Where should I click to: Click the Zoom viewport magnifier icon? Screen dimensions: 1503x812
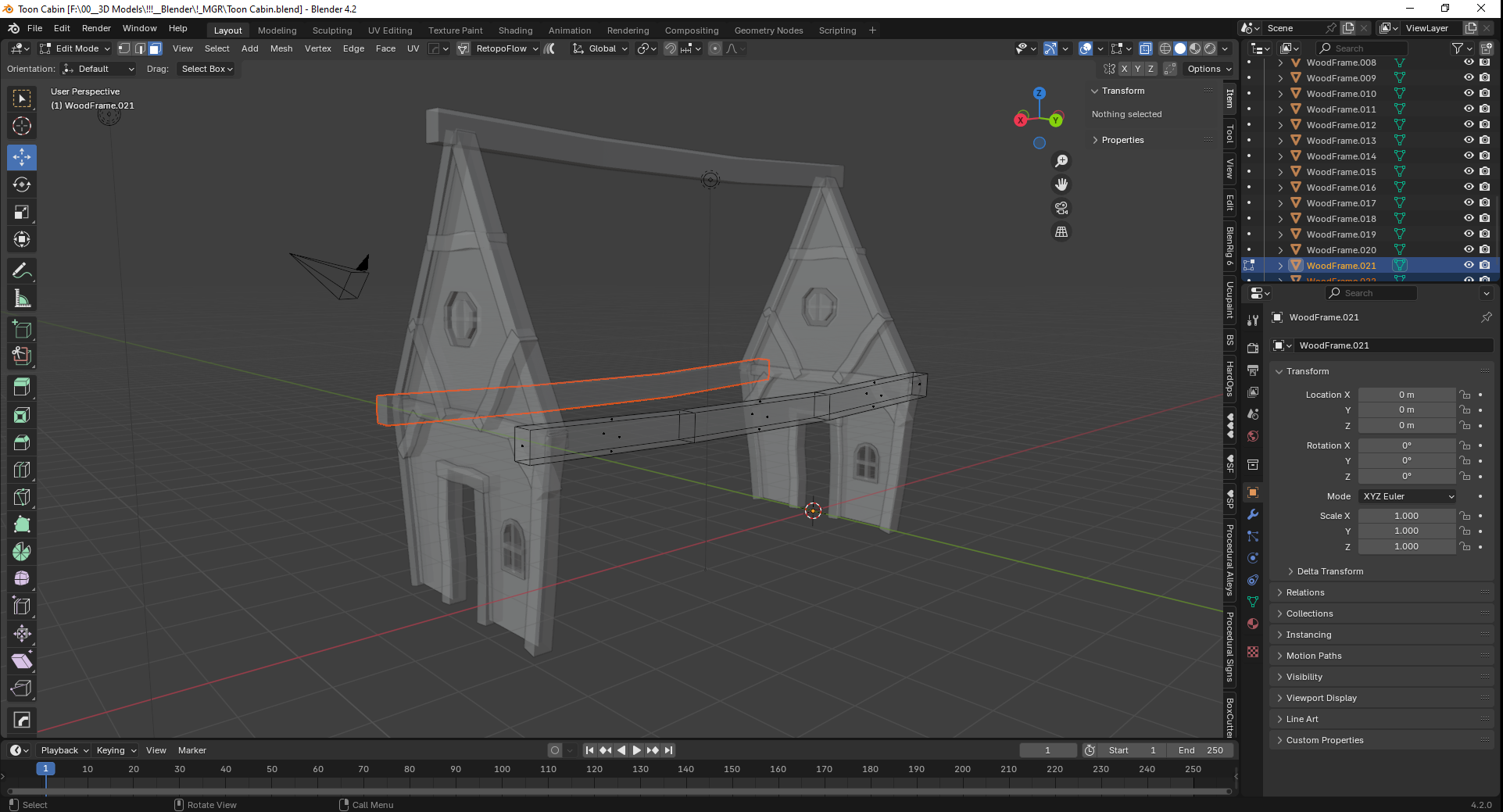point(1061,161)
